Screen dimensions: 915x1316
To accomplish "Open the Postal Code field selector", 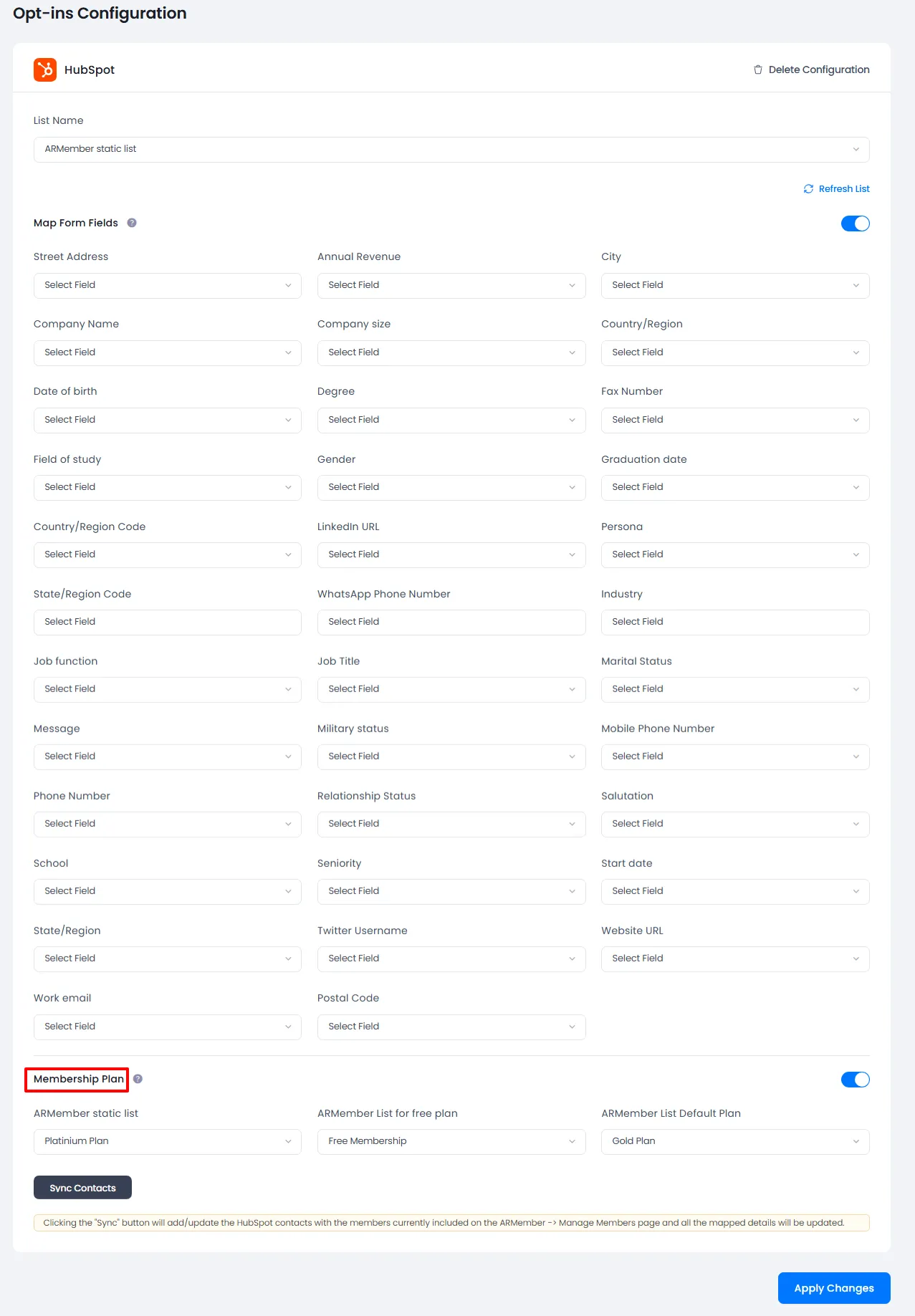I will (451, 1026).
